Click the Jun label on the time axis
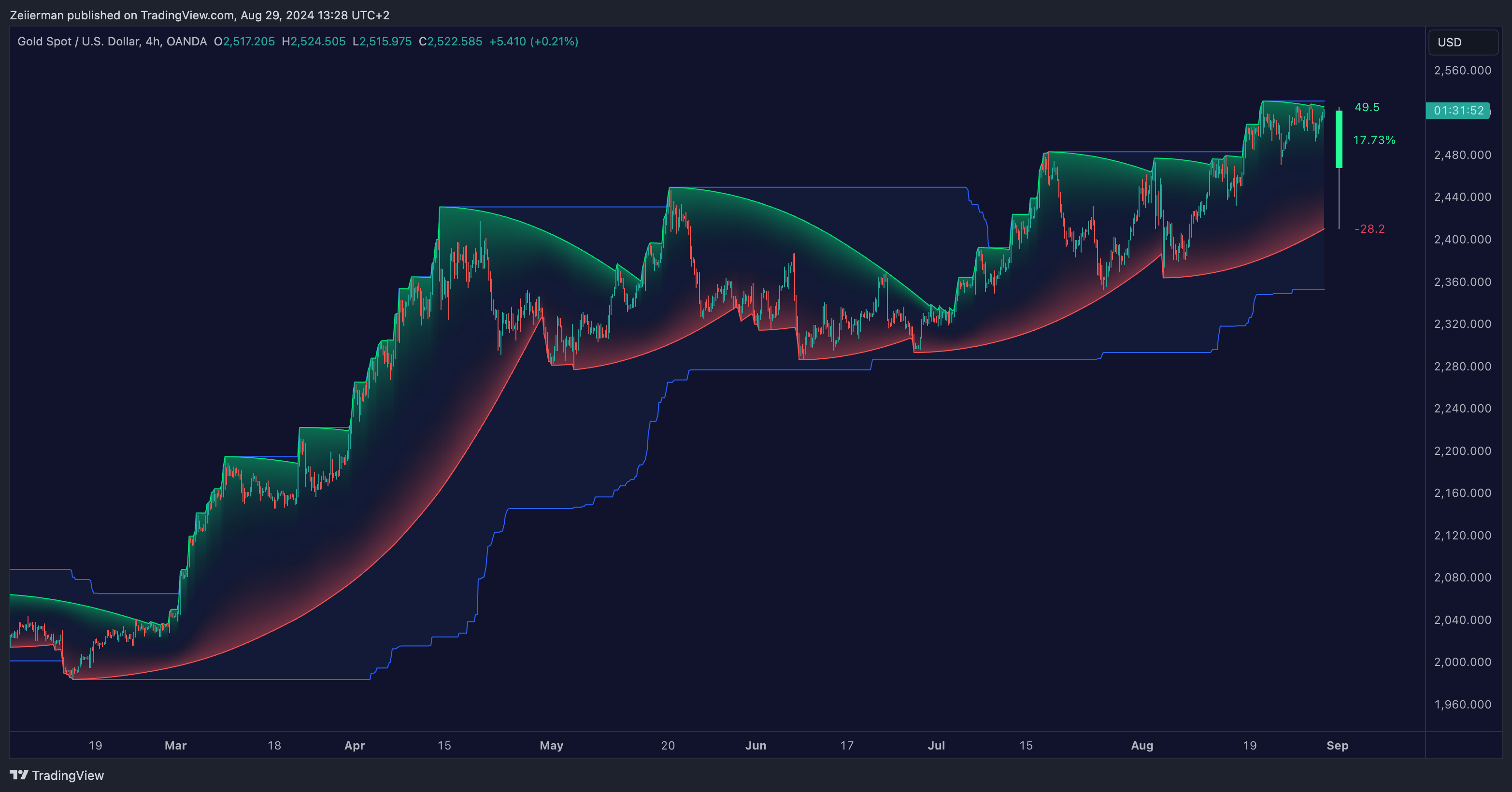 (x=756, y=745)
